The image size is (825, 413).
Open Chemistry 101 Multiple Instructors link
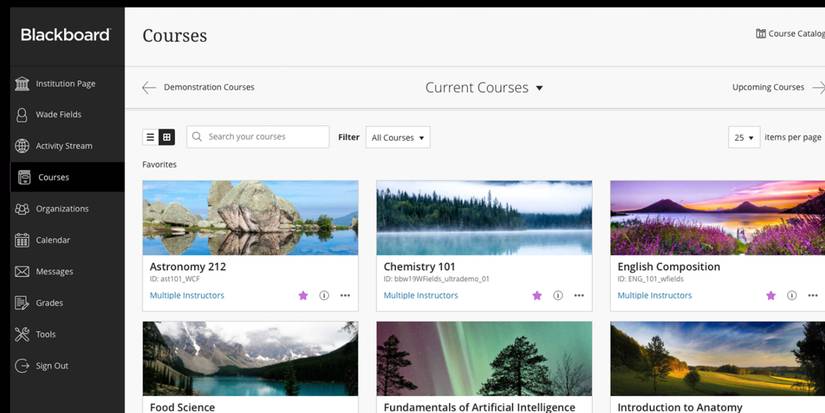click(421, 296)
